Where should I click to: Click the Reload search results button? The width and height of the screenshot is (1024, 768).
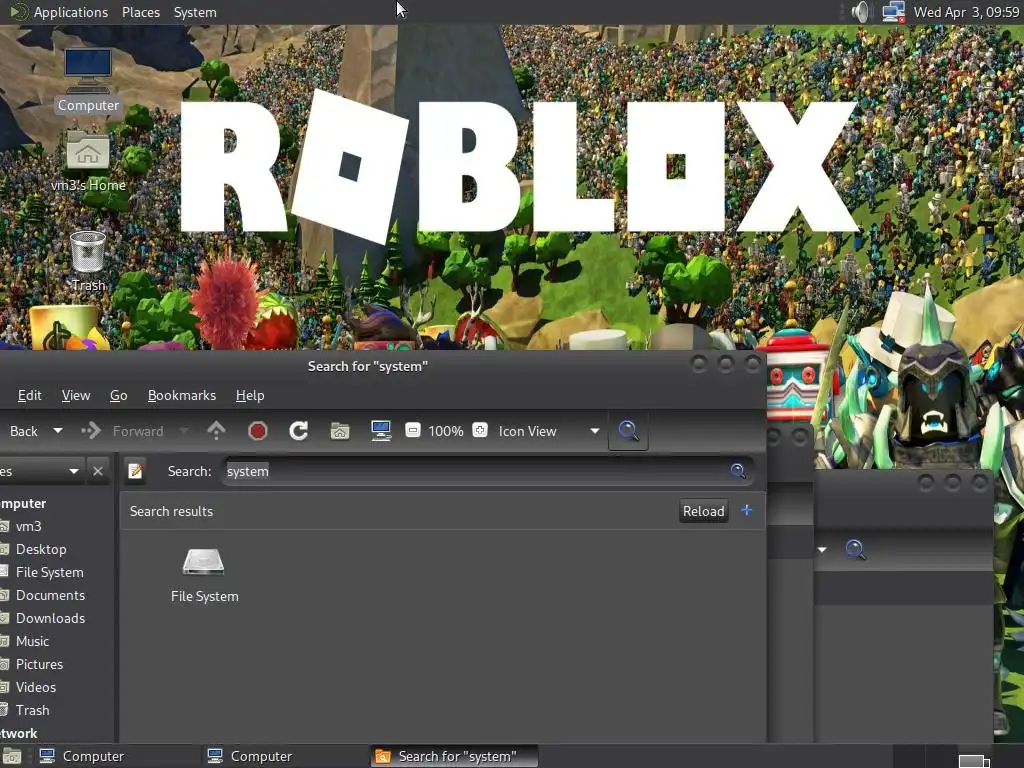pos(703,511)
